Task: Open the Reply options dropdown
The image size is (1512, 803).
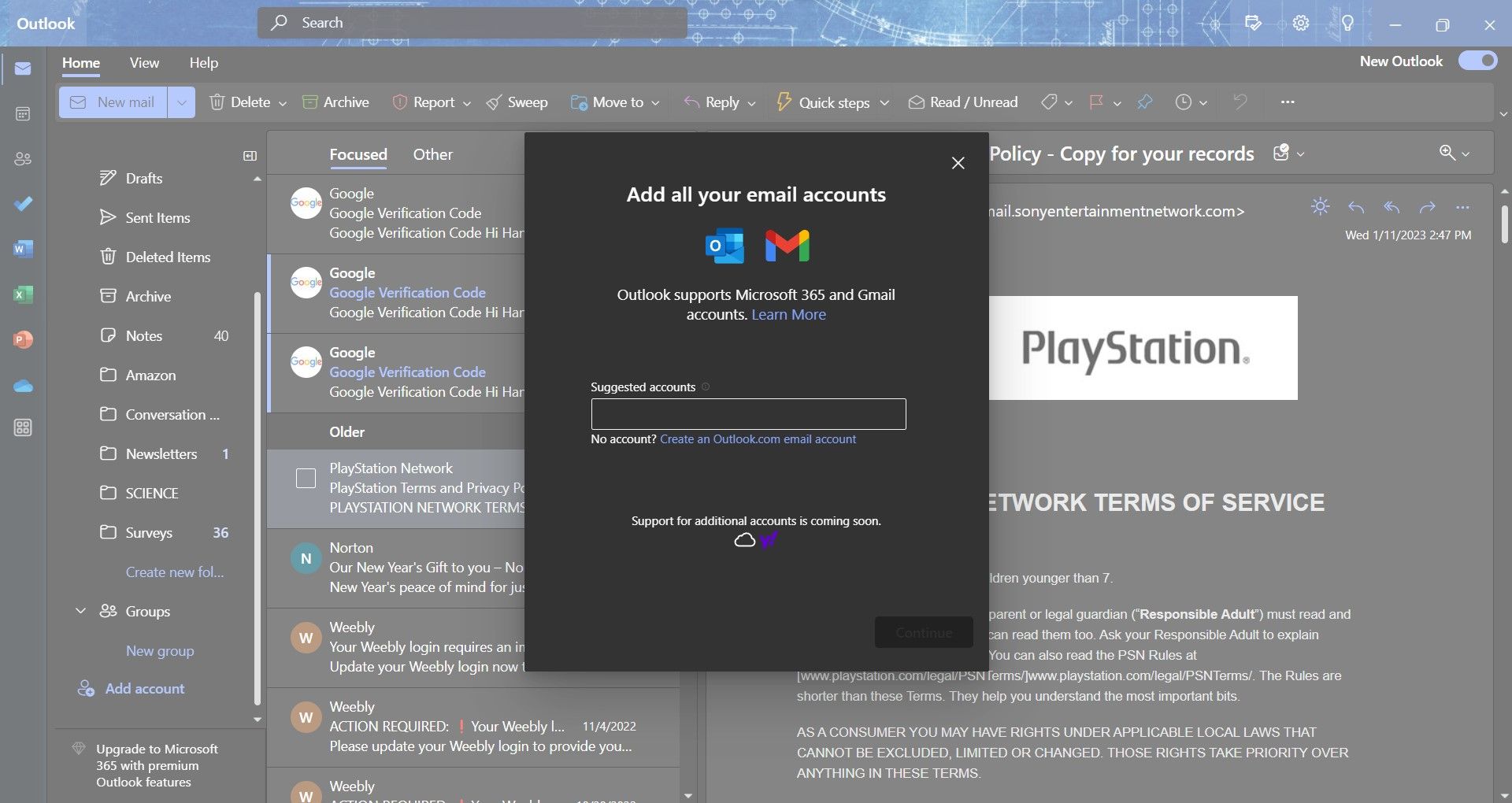Action: tap(751, 102)
